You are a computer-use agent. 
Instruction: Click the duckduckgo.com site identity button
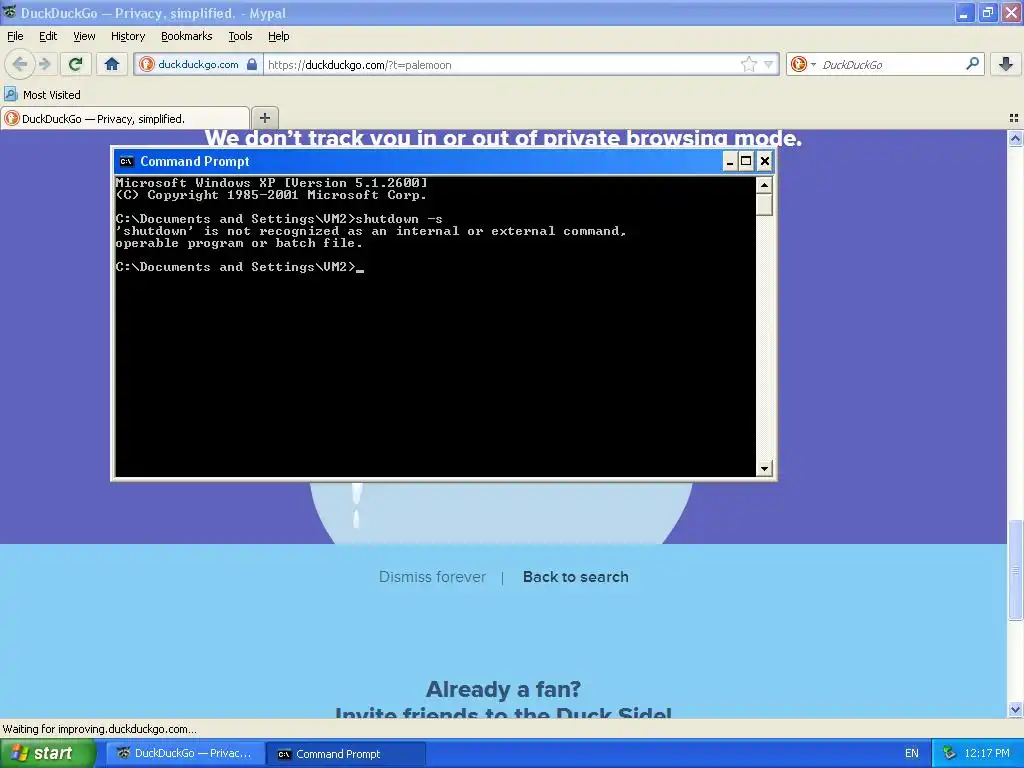coord(198,64)
